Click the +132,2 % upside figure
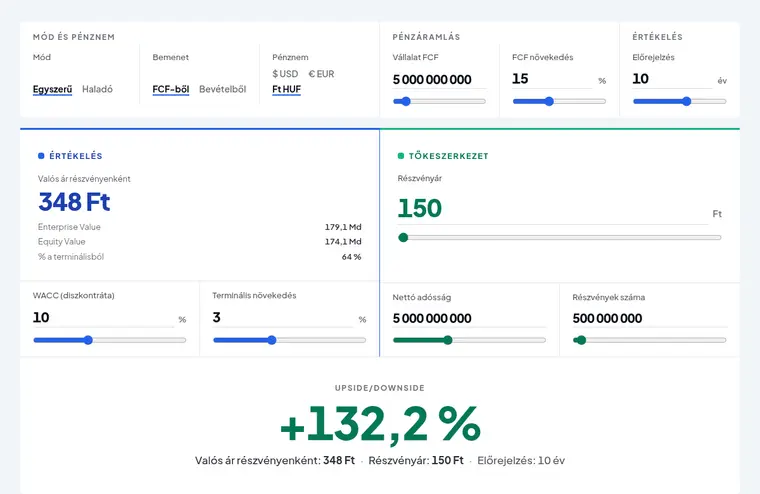Image resolution: width=760 pixels, height=494 pixels. [x=380, y=424]
